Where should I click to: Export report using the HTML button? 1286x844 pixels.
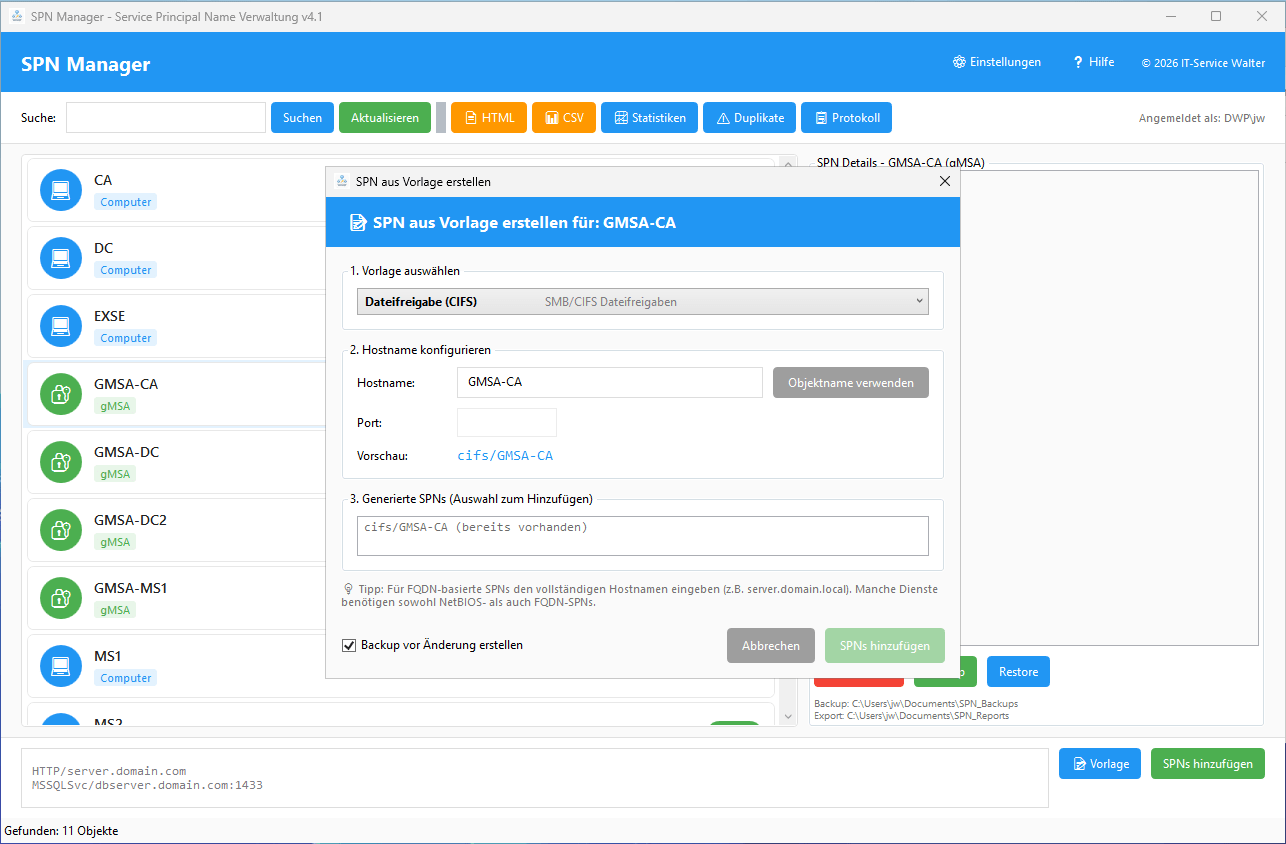tap(488, 118)
